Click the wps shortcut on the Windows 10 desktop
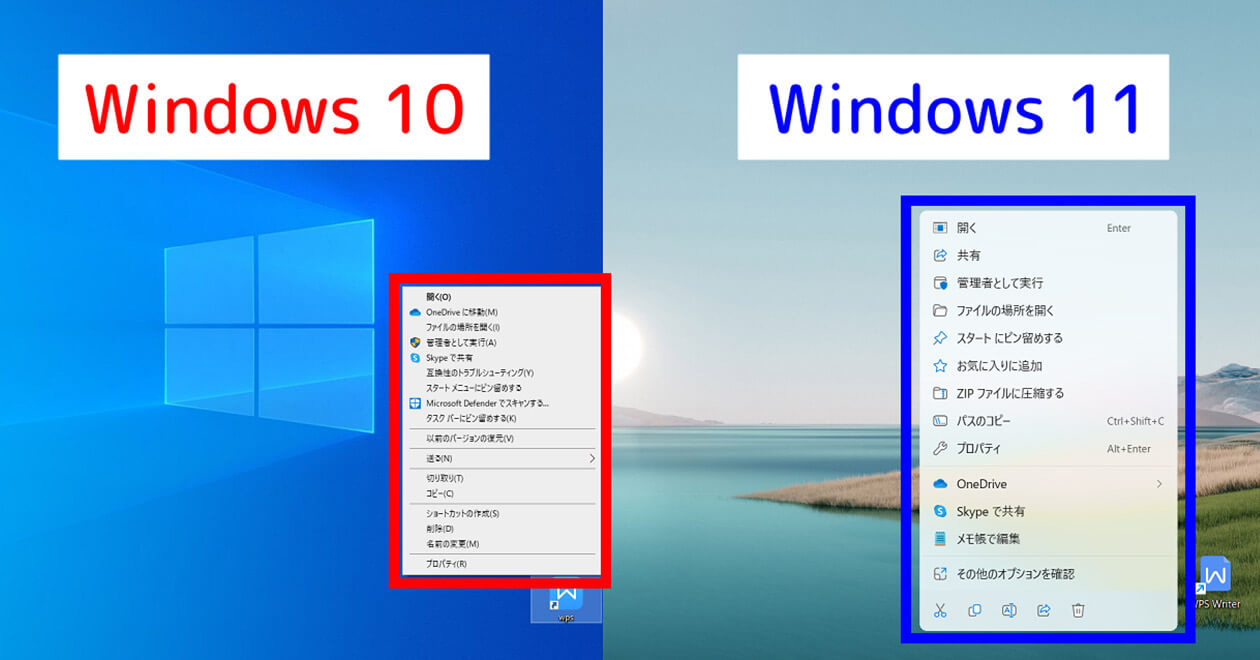Viewport: 1260px width, 660px height. point(567,605)
